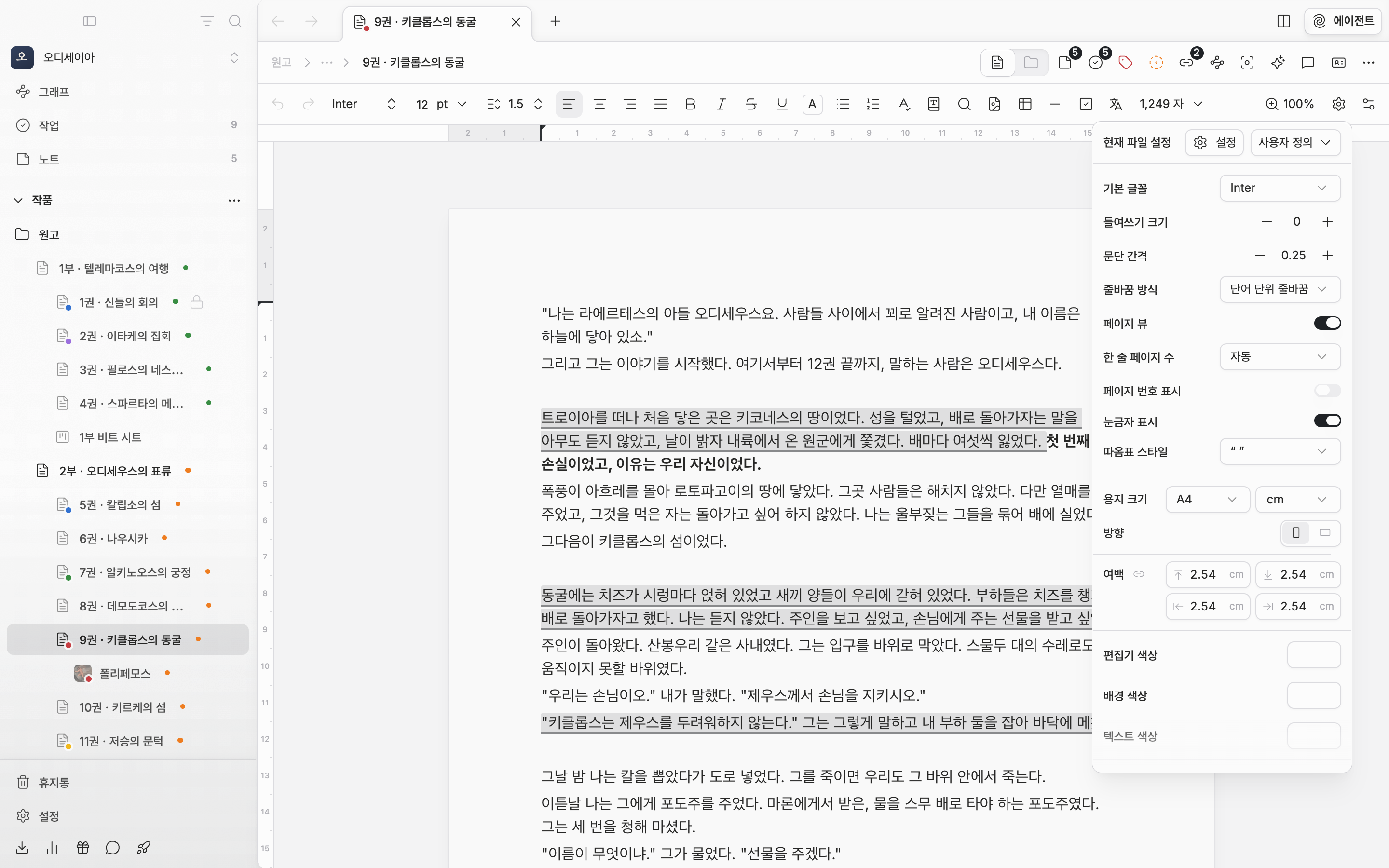Screen dimensions: 1389x868
Task: Open 줄바꿈 방식 dropdown
Action: pos(1280,289)
